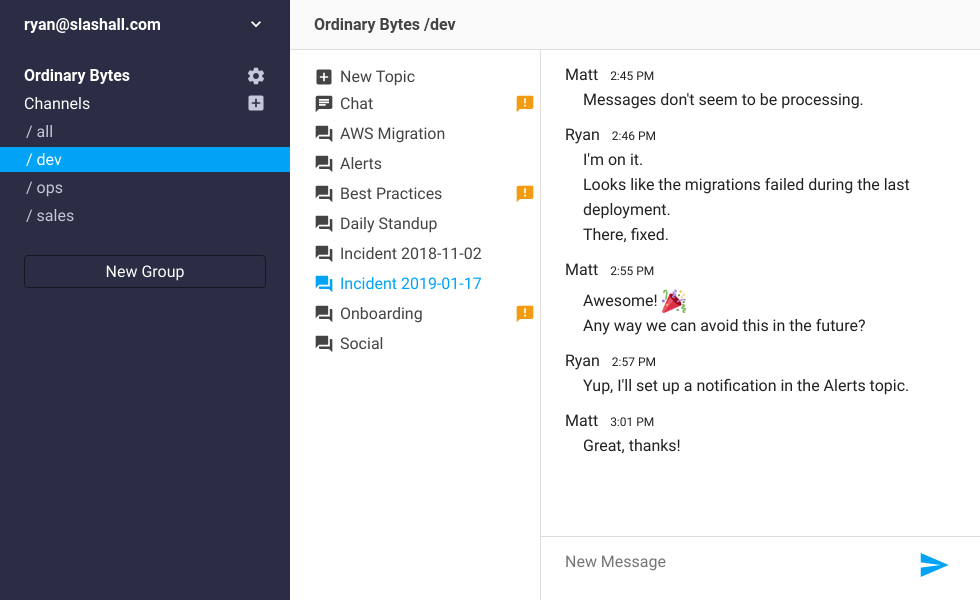
Task: Open the Social topic
Action: point(361,344)
